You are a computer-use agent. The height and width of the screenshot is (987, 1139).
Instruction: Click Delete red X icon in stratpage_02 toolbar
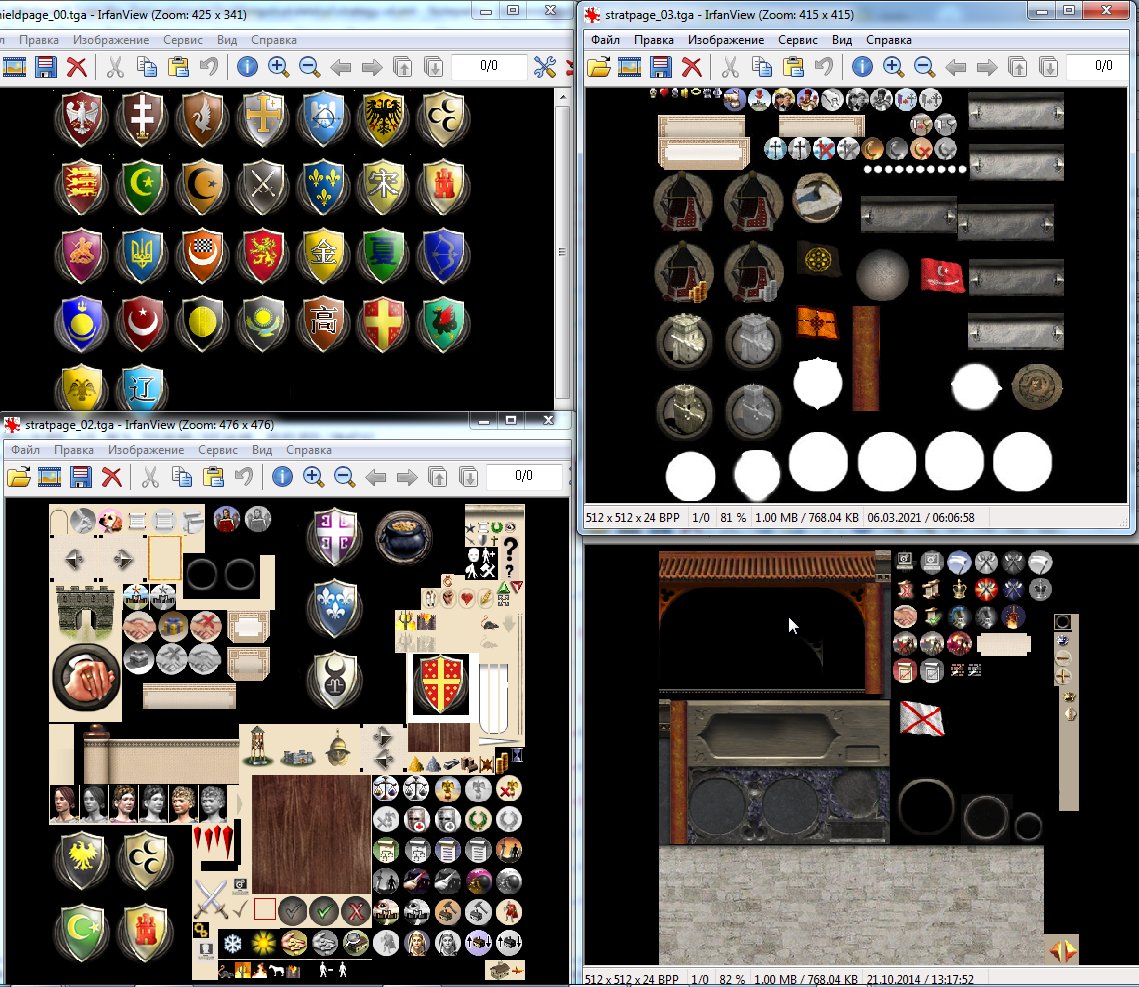[111, 477]
